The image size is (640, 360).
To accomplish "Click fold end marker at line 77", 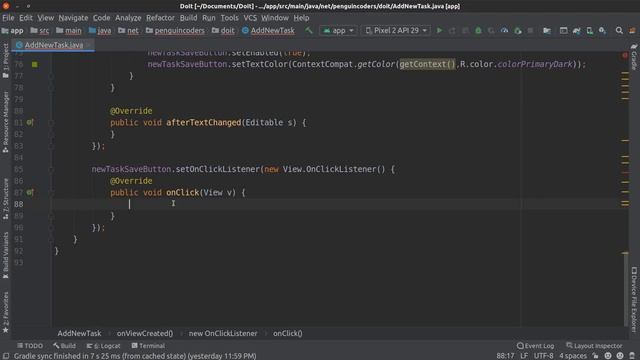I will tap(51, 76).
